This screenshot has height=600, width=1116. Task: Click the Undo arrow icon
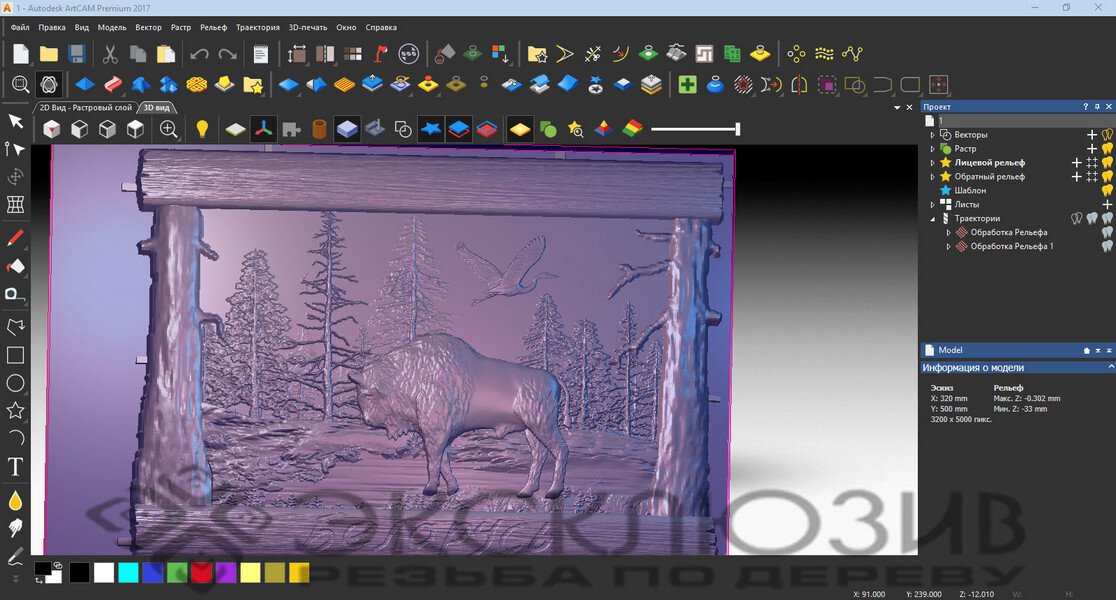(x=199, y=54)
